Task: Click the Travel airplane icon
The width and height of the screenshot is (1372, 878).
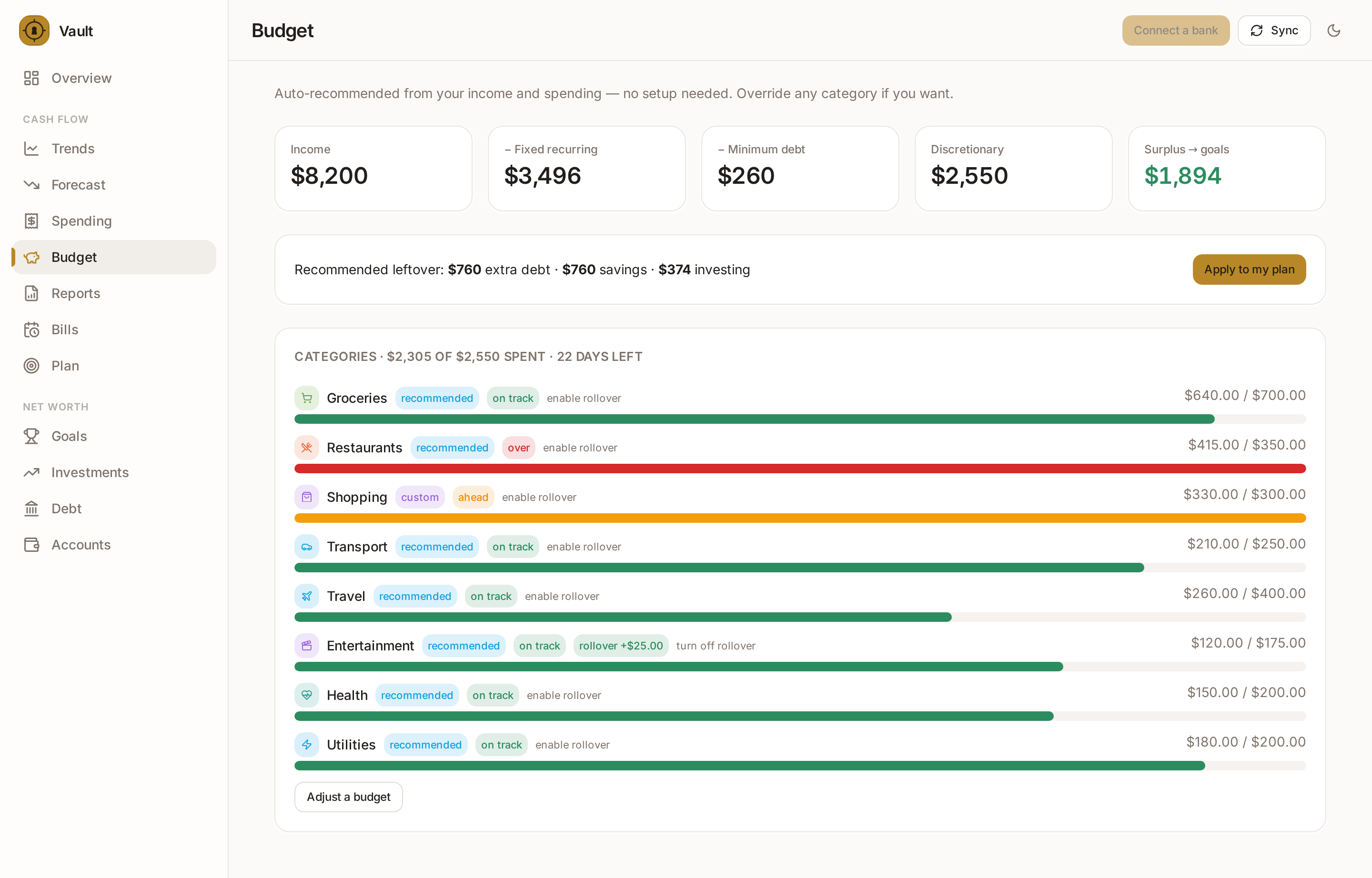Action: coord(307,596)
